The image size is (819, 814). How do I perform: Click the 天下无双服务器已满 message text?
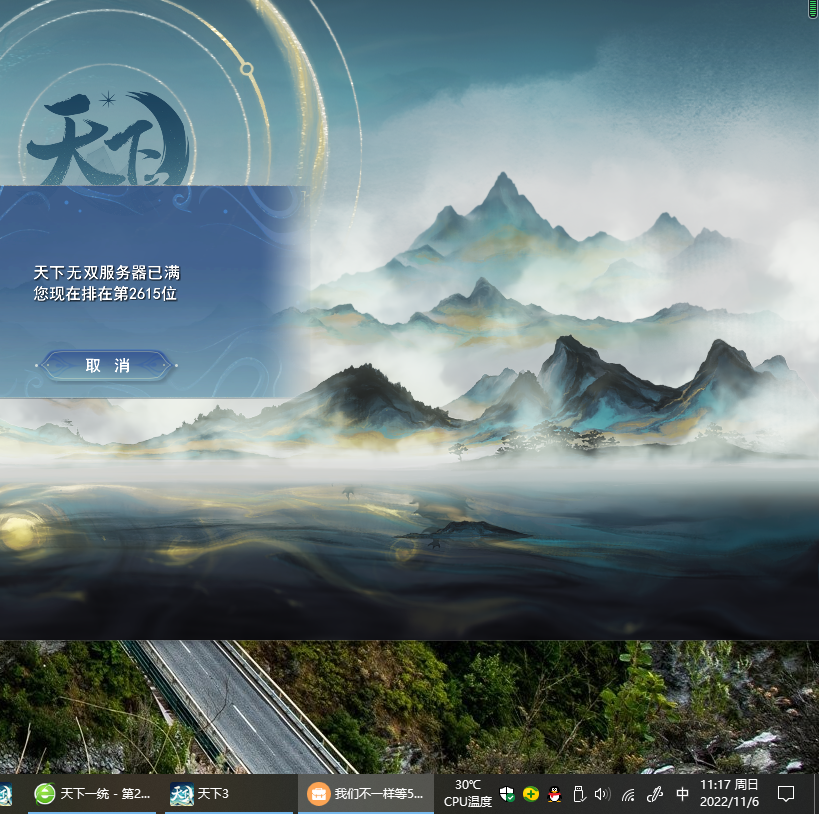[x=107, y=272]
